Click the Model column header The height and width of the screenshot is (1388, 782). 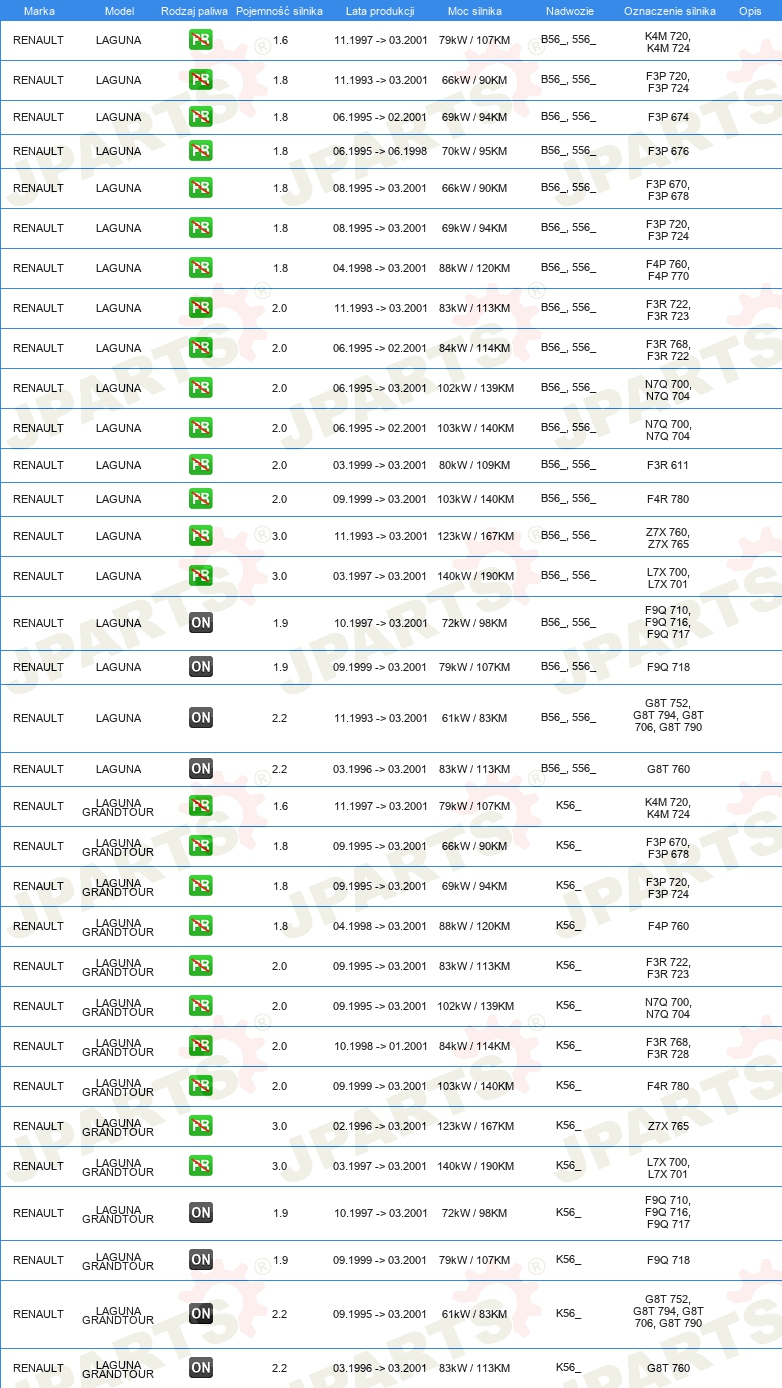pos(119,11)
